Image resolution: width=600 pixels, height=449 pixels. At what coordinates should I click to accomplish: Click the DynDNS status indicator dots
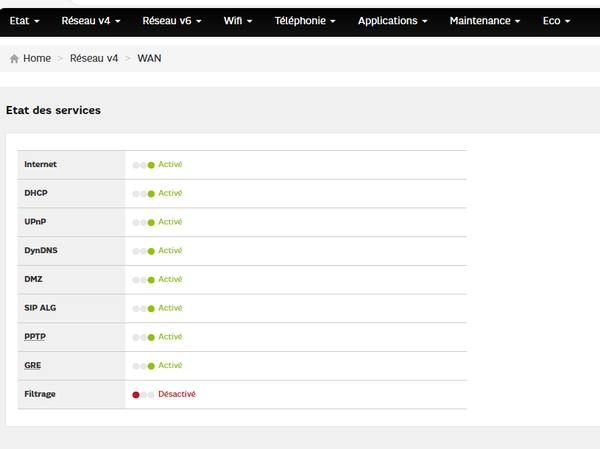pos(143,251)
